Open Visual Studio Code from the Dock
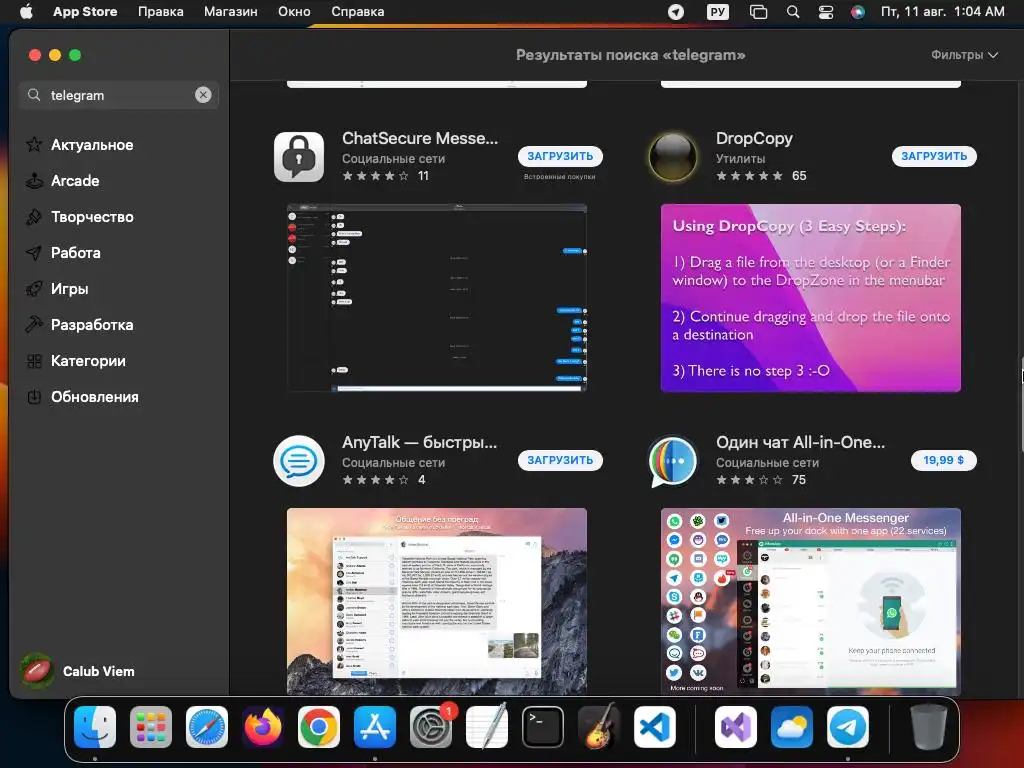The width and height of the screenshot is (1024, 768). pos(655,727)
